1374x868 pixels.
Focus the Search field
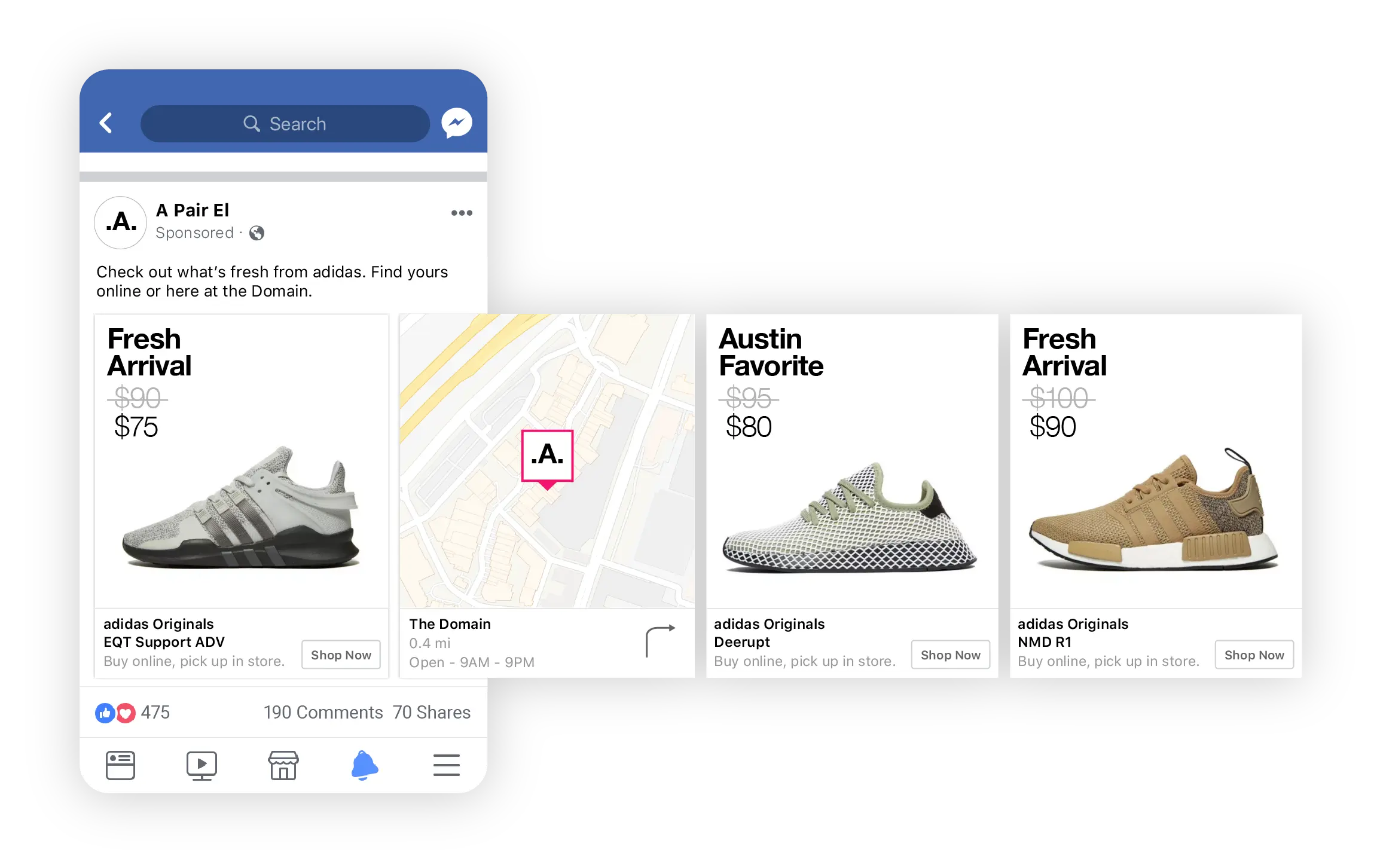click(285, 124)
